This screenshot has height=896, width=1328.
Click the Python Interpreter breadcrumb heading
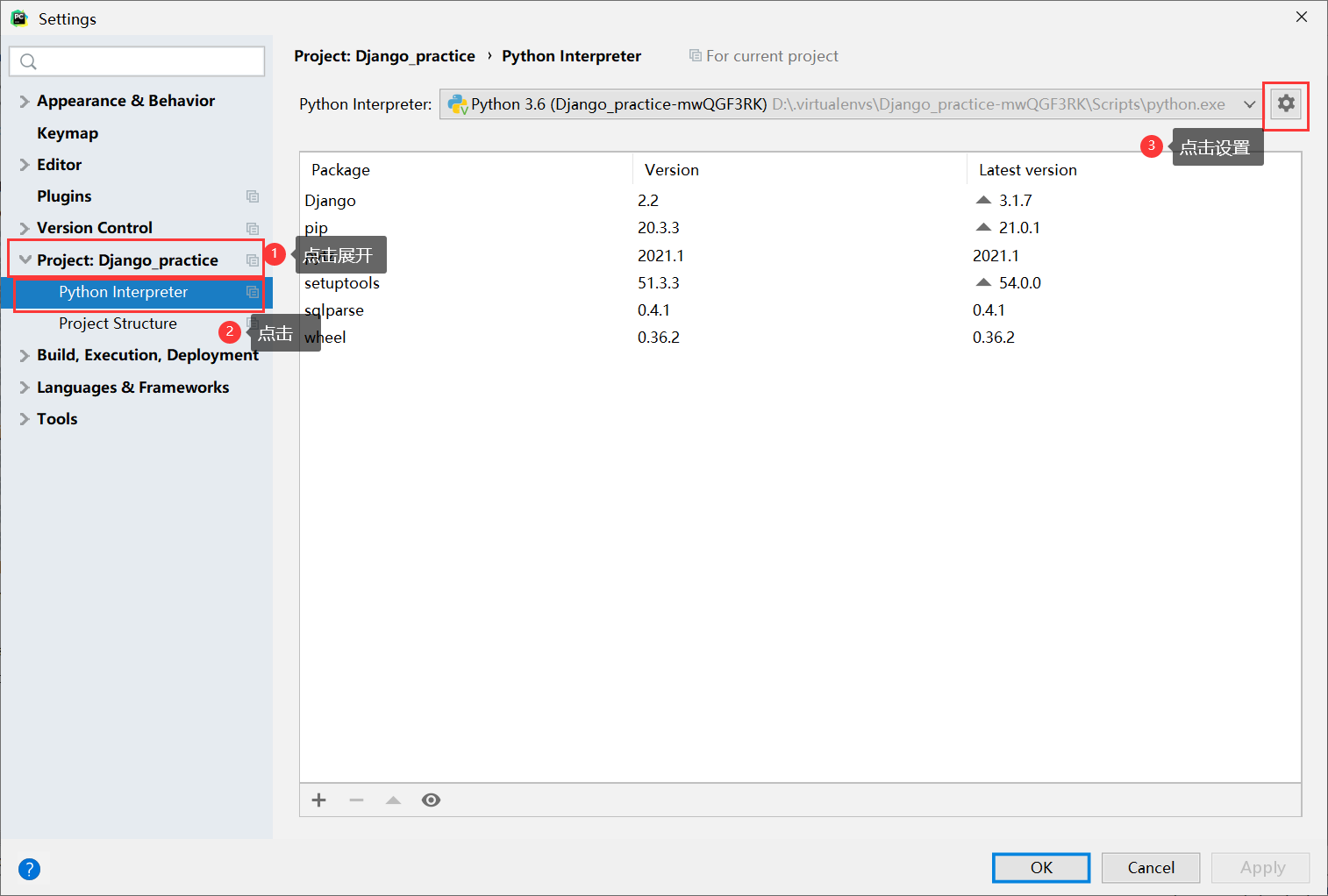[571, 56]
